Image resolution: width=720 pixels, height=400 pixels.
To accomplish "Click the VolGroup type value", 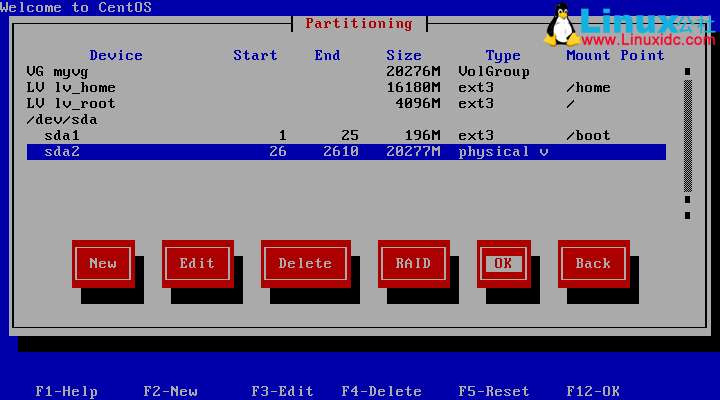I will [494, 72].
